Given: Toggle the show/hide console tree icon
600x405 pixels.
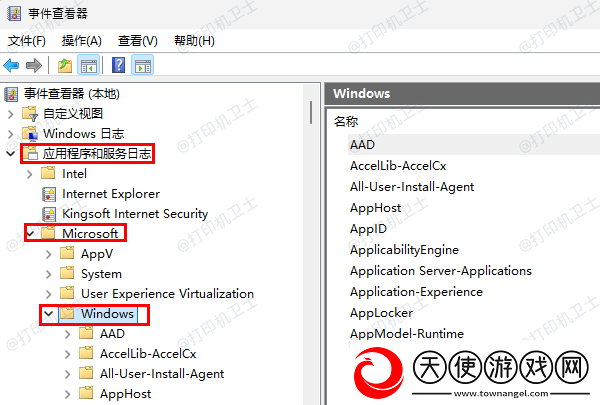Looking at the screenshot, I should pos(89,65).
